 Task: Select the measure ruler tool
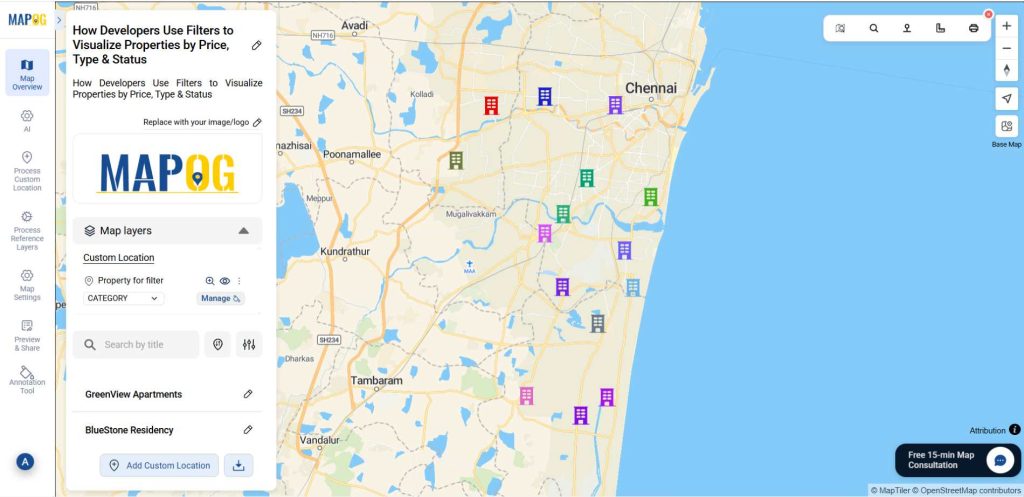point(940,28)
